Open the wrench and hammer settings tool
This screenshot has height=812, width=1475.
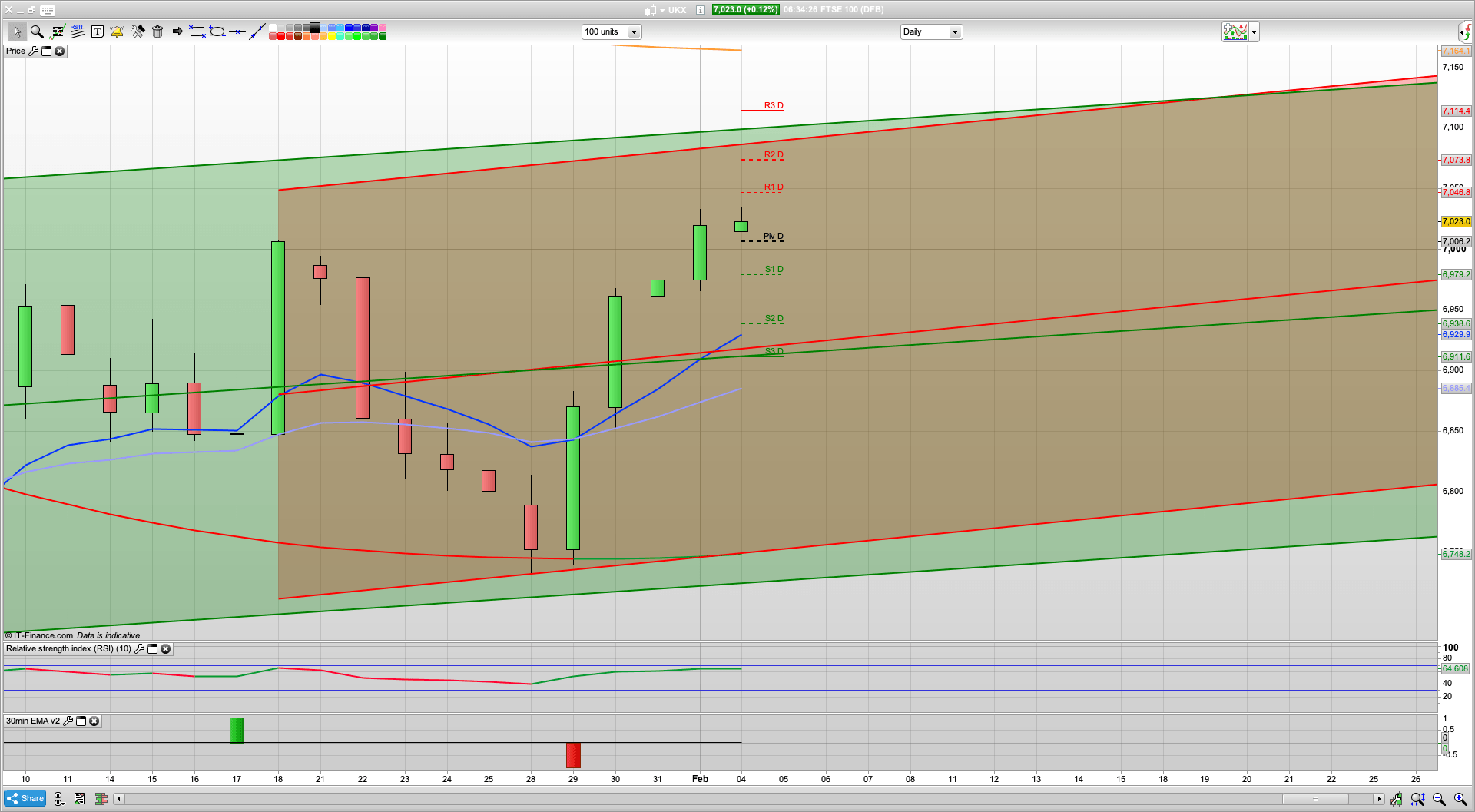coord(138,31)
